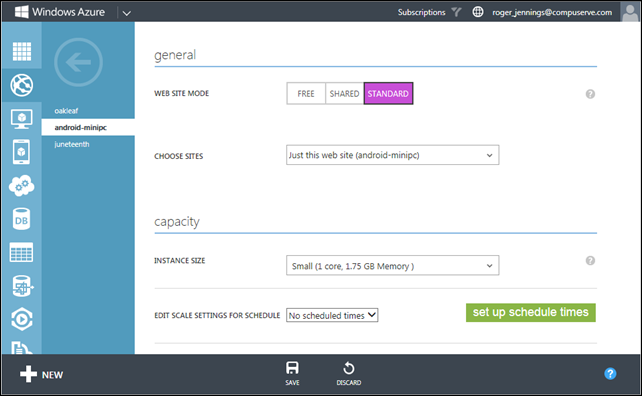Viewport: 642px width, 396px height.
Task: Click set up schedule times button
Action: click(531, 312)
